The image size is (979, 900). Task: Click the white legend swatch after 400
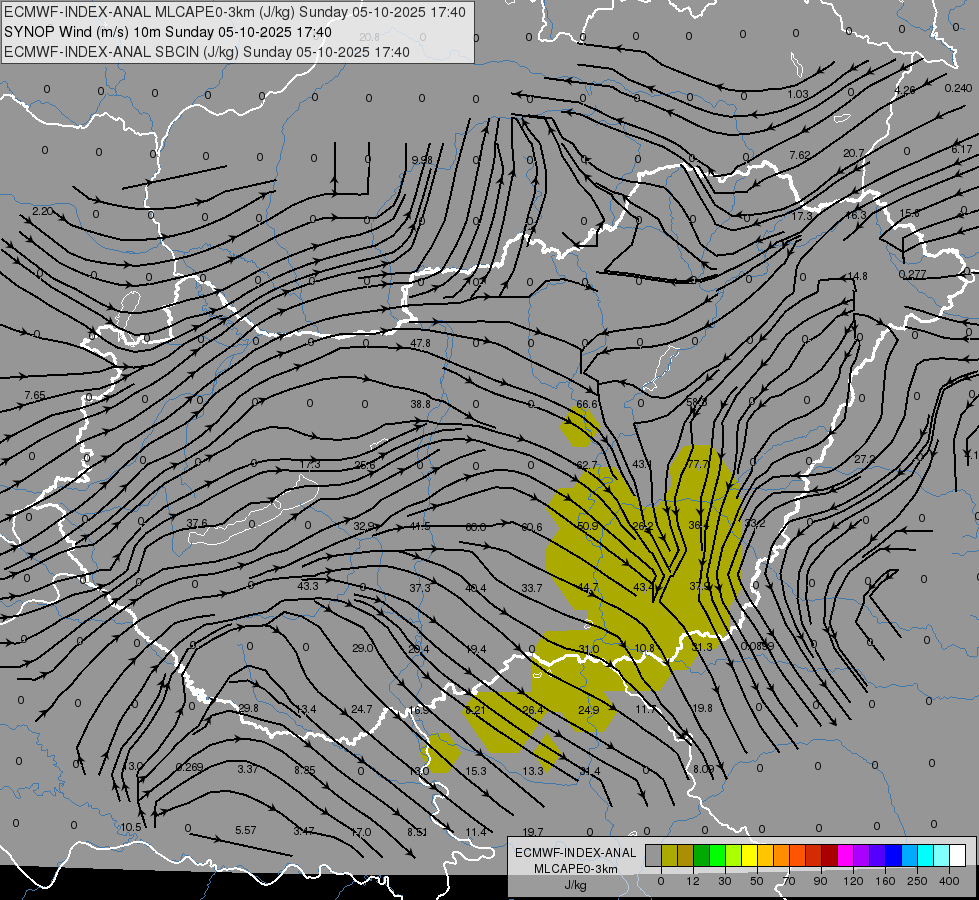958,855
